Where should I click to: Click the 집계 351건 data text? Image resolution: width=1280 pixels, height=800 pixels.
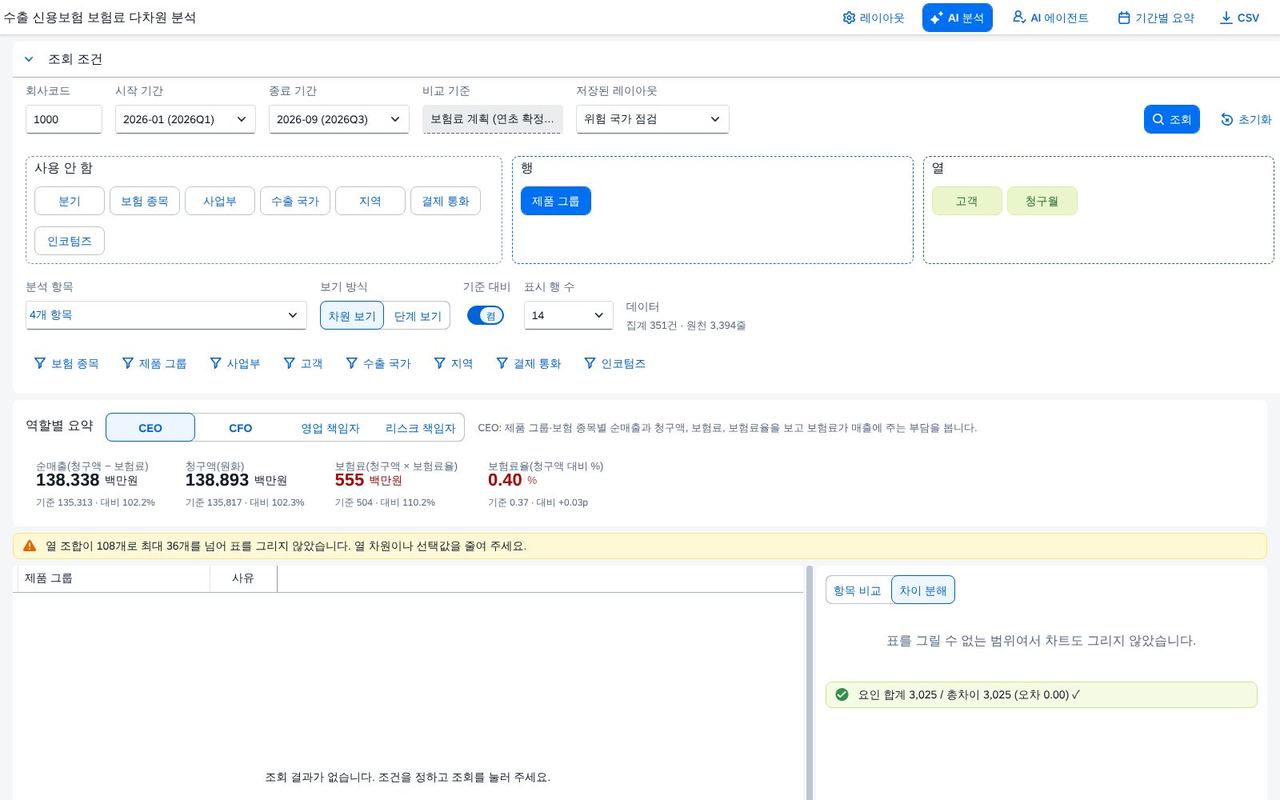(686, 325)
